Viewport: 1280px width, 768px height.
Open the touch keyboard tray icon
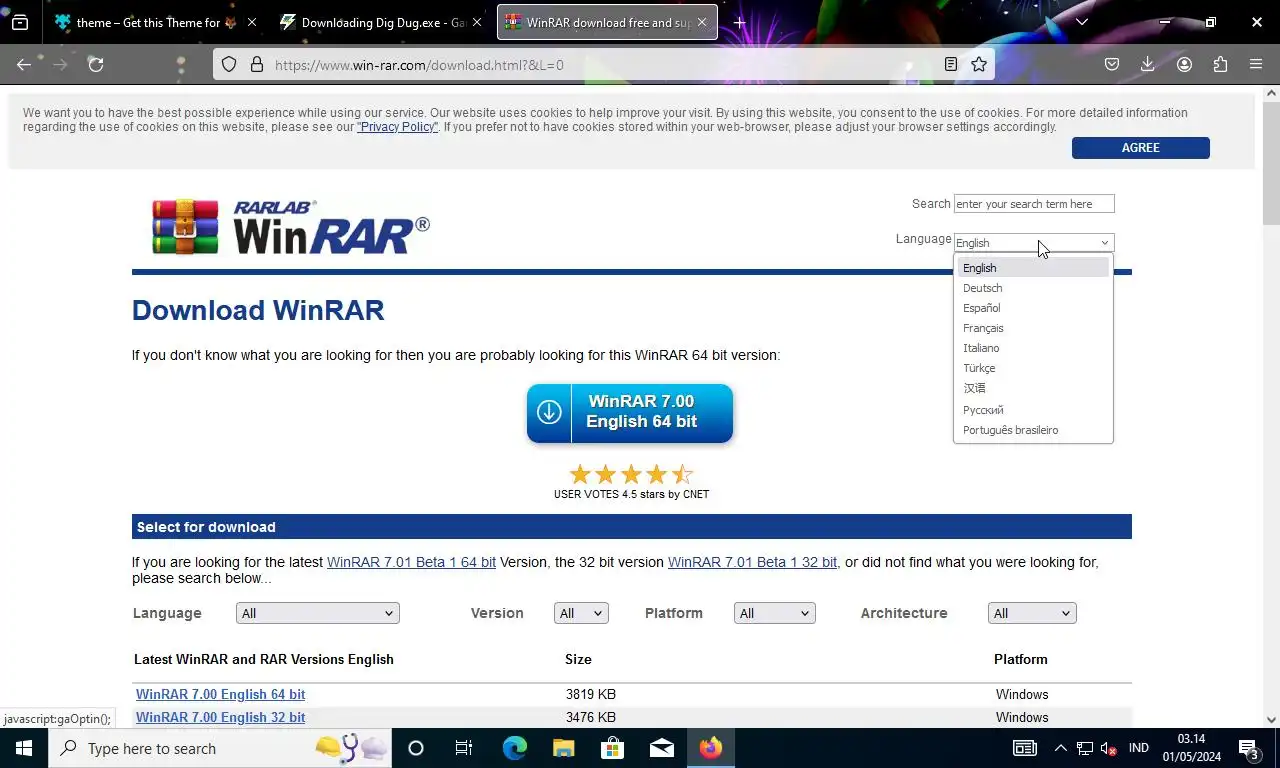(1025, 748)
